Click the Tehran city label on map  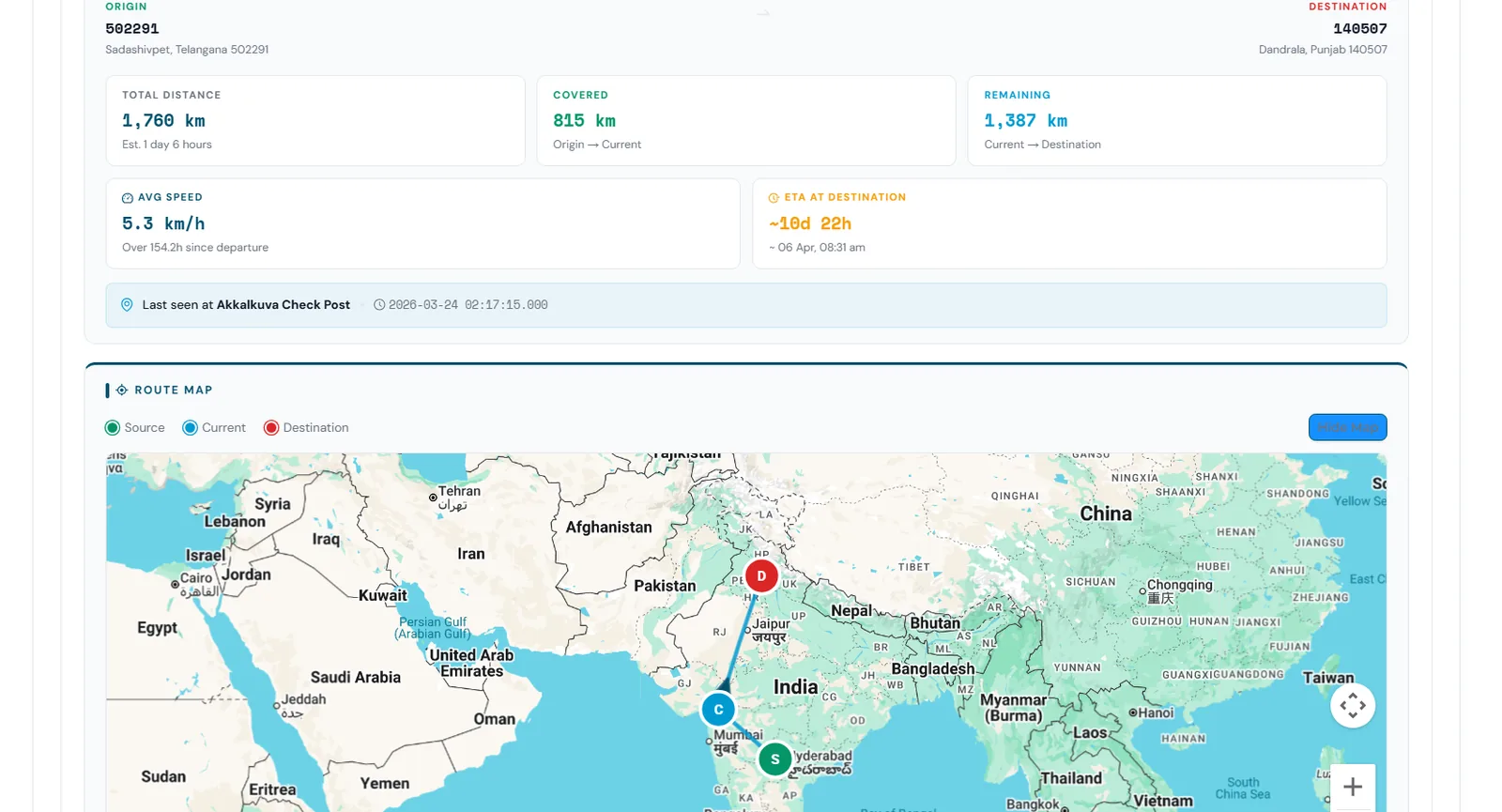[458, 498]
